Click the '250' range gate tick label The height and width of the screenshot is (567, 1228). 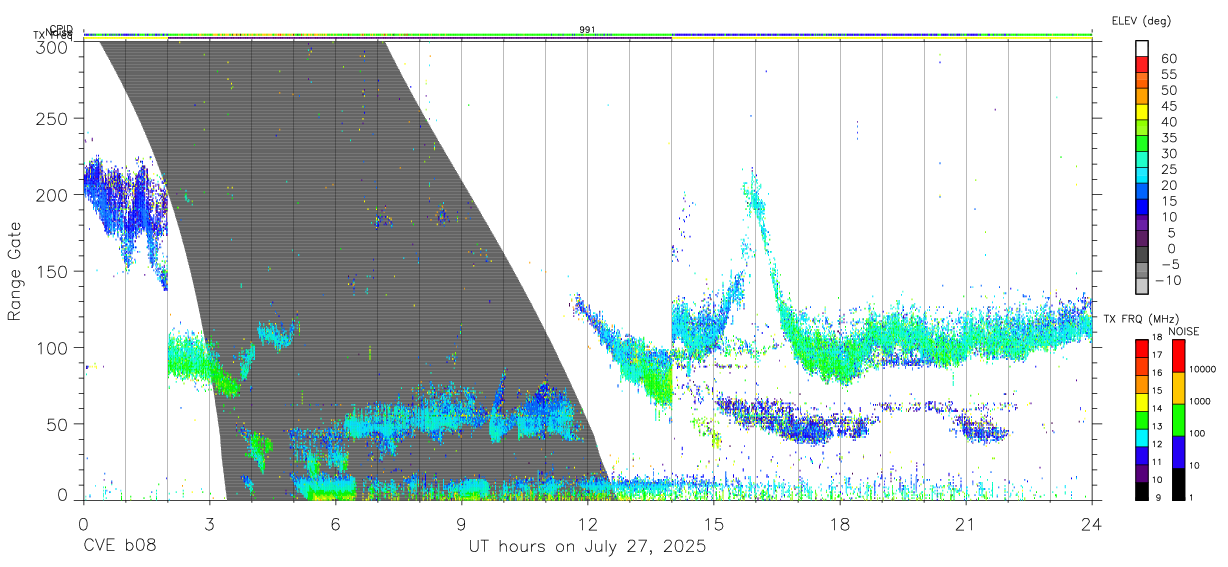(54, 119)
